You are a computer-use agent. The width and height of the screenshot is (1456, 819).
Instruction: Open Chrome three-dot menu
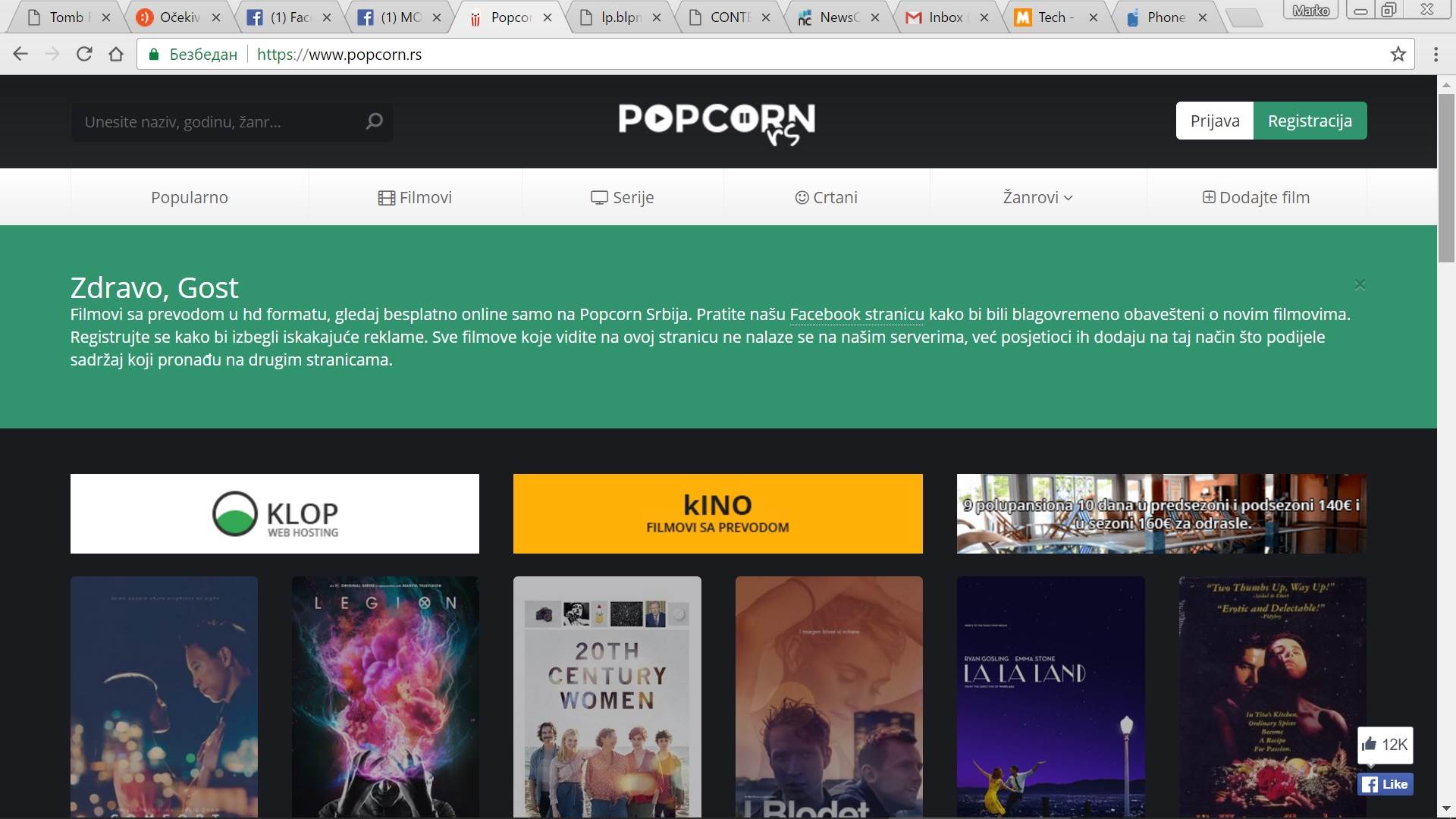coord(1436,54)
